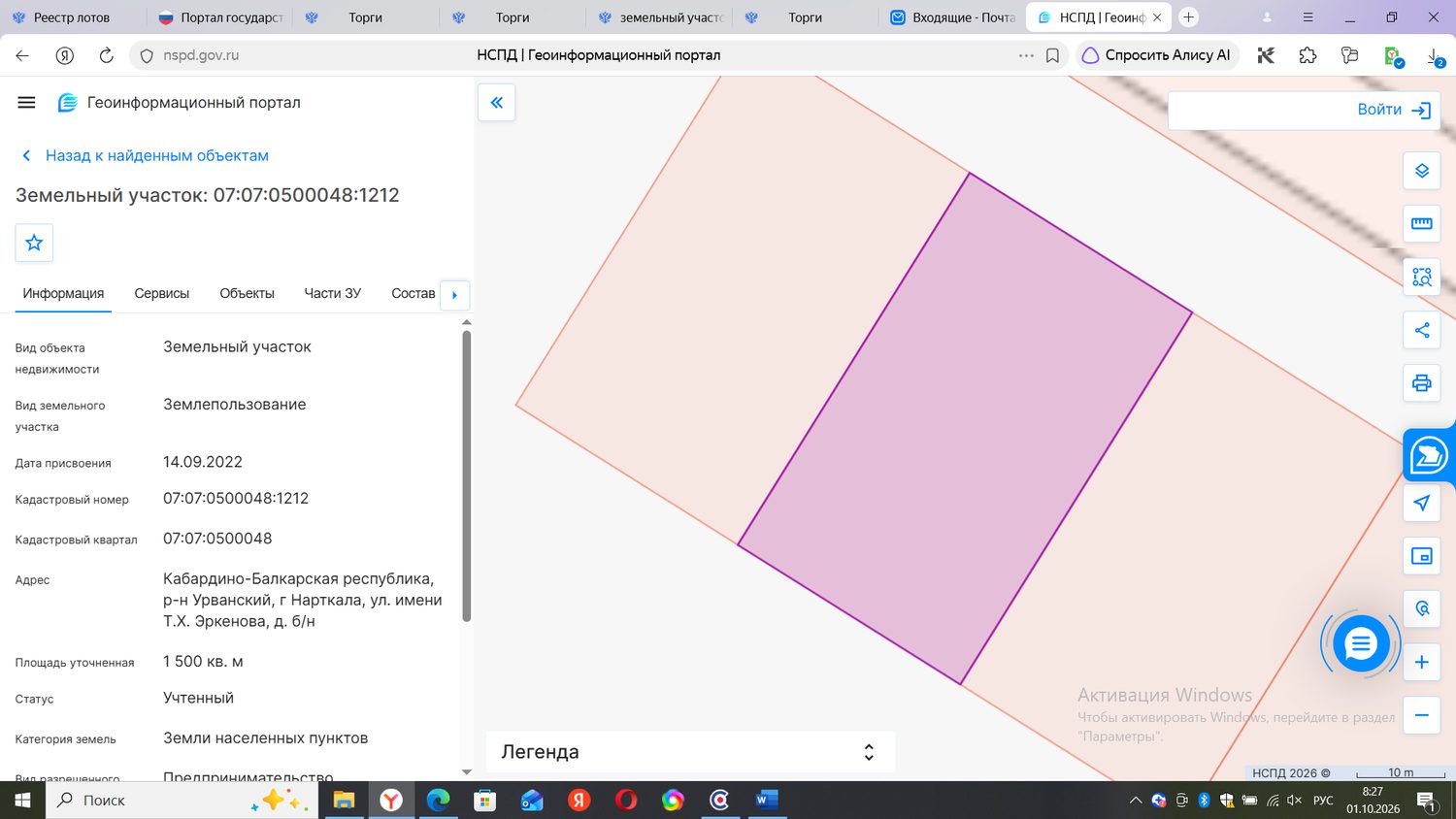Open the Части ЗУ tab
This screenshot has width=1456, height=819.
(332, 293)
